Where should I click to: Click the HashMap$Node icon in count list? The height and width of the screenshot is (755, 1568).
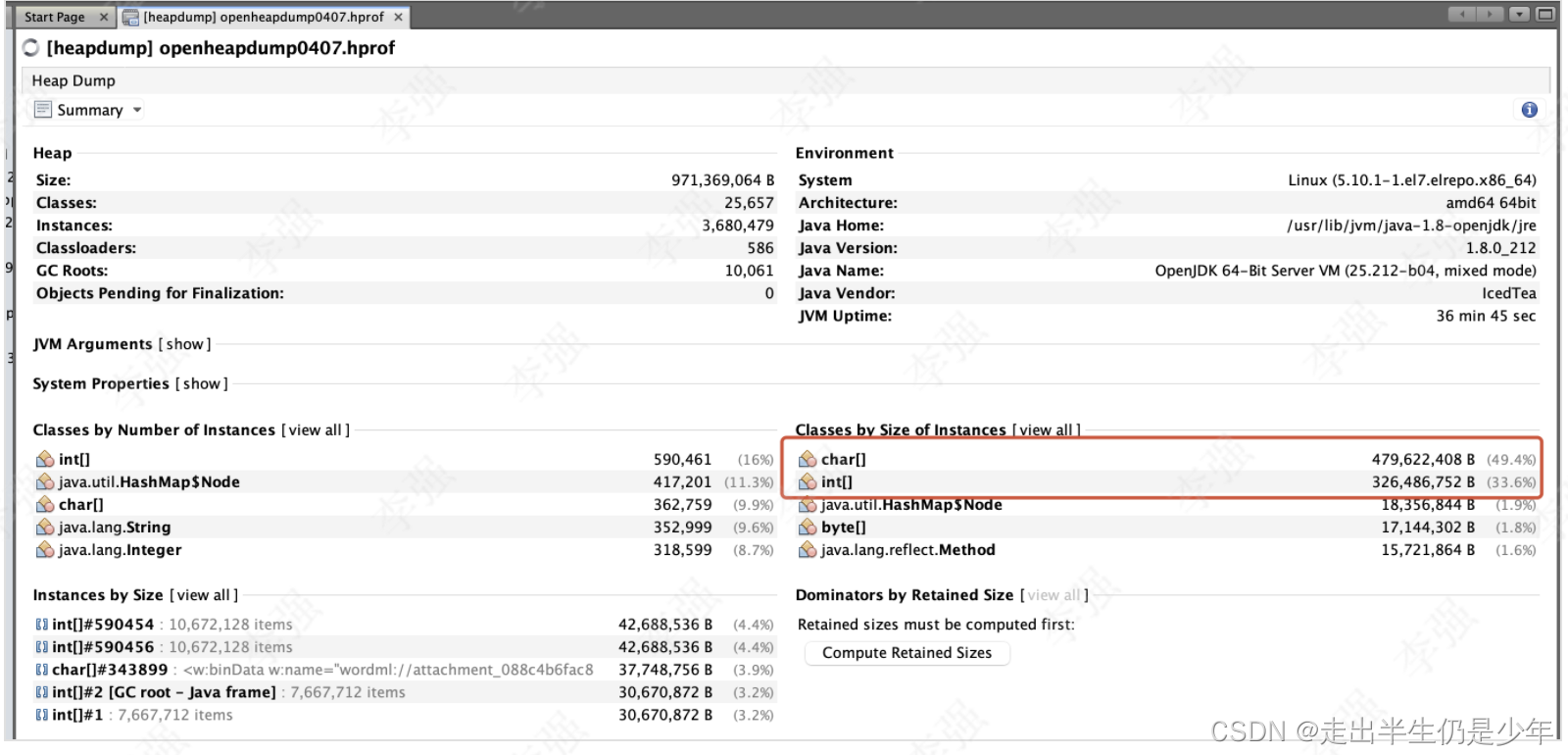pos(45,481)
